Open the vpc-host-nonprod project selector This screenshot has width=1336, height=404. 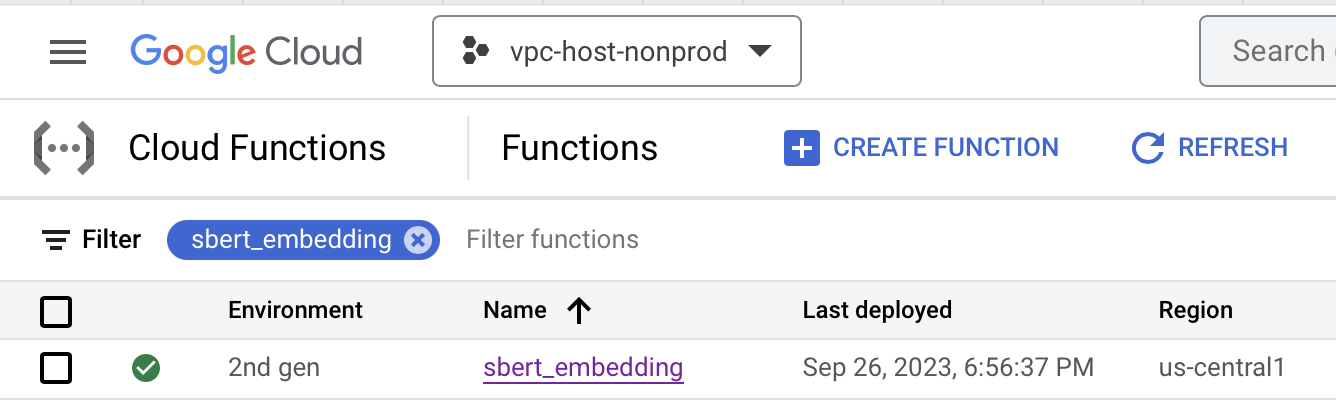click(616, 51)
